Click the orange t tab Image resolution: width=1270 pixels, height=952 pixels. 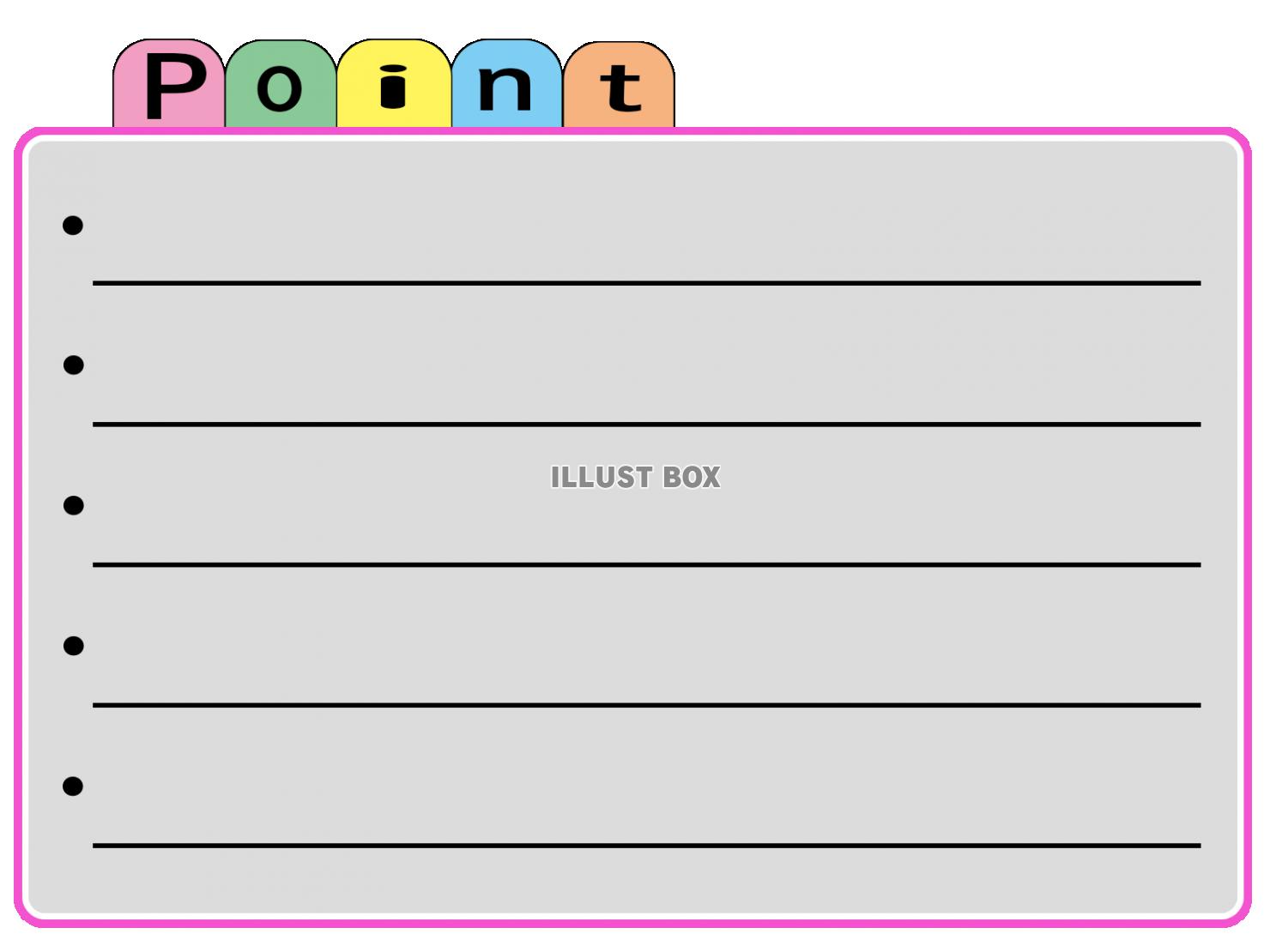[x=619, y=85]
